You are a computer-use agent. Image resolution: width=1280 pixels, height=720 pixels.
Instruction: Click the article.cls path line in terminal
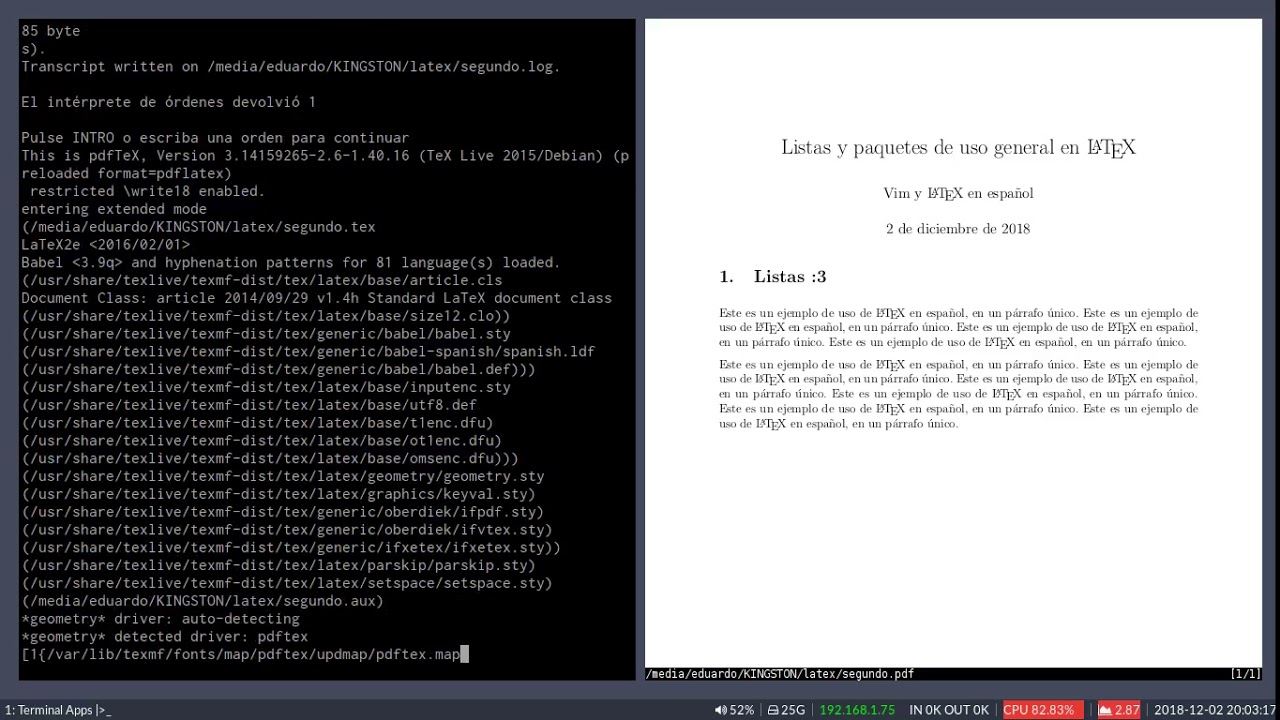(x=262, y=281)
